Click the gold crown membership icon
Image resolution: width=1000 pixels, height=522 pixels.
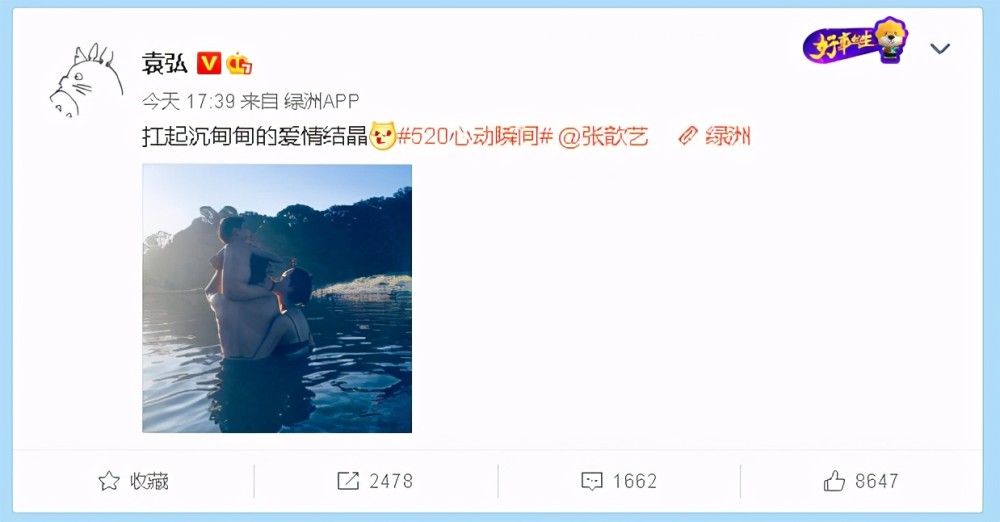(x=239, y=63)
